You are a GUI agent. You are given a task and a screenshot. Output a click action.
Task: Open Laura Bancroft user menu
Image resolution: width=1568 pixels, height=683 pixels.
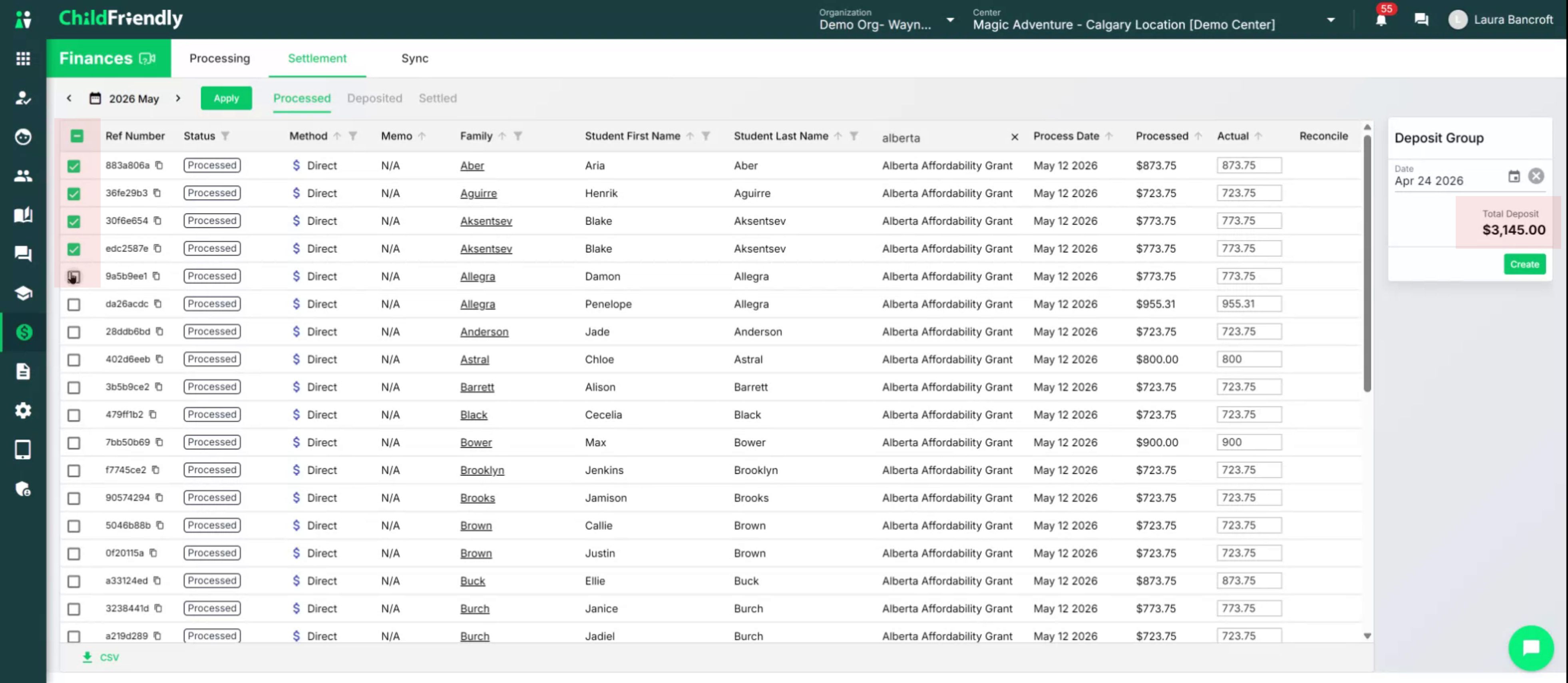1500,20
